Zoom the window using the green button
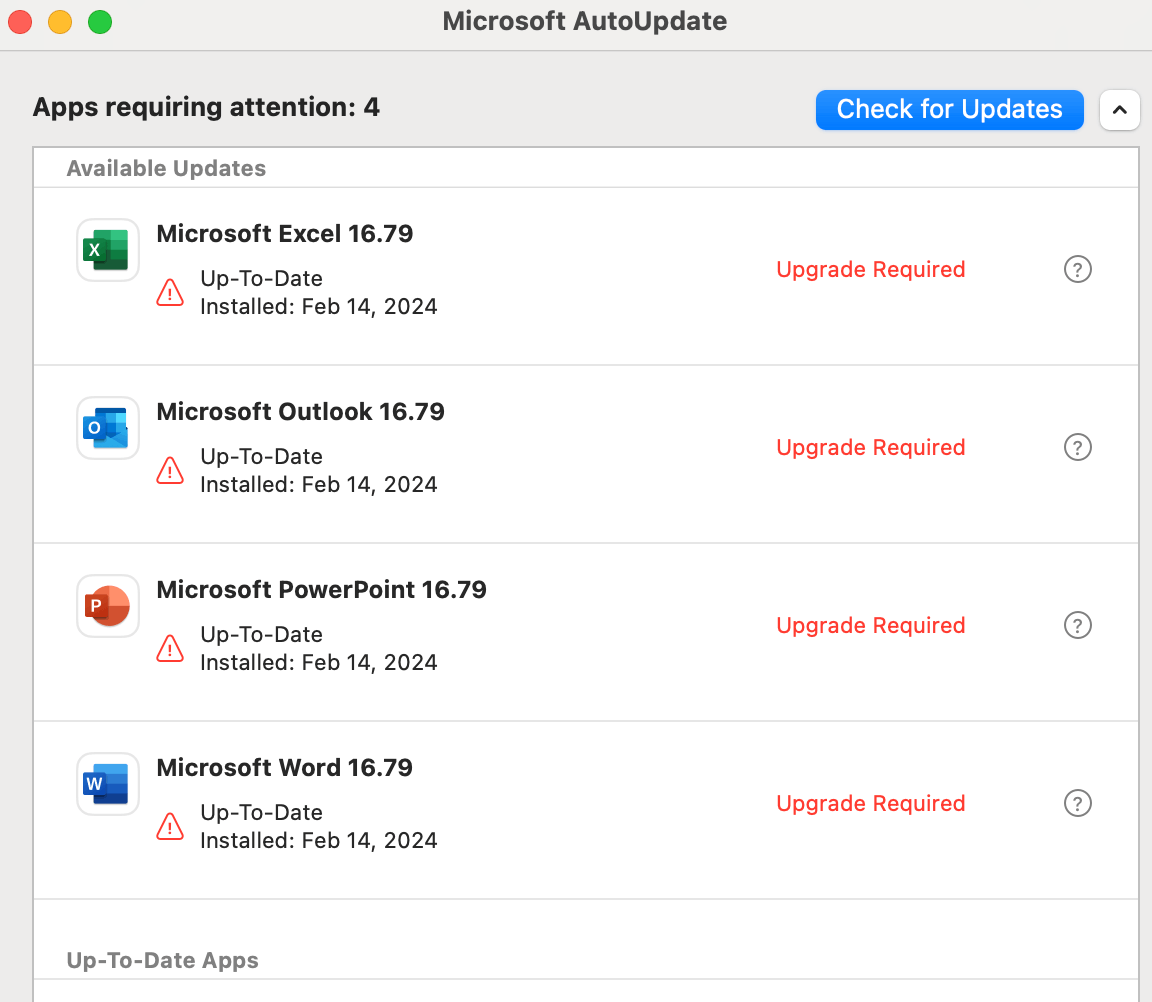The image size is (1152, 1002). [100, 21]
